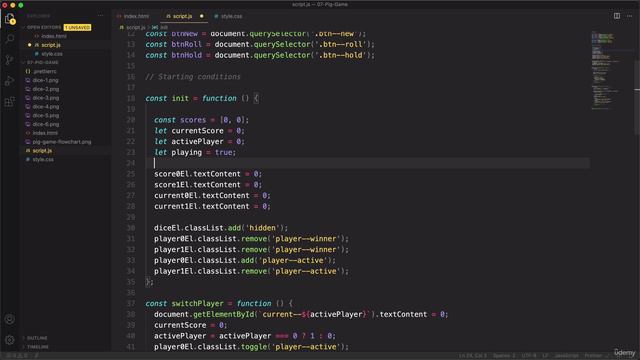
Task: Open dice-2.png in project tree
Action: pyautogui.click(x=46, y=89)
